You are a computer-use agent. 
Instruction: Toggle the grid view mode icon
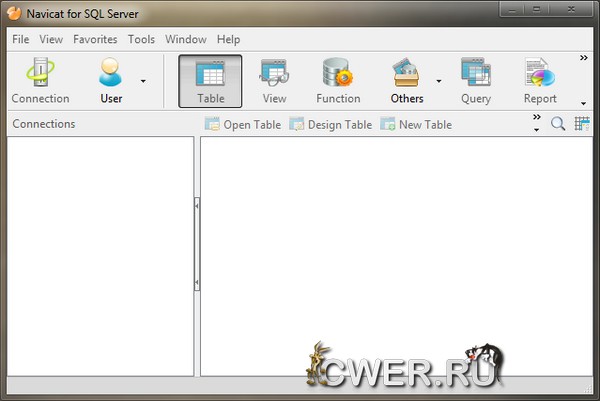tap(582, 125)
